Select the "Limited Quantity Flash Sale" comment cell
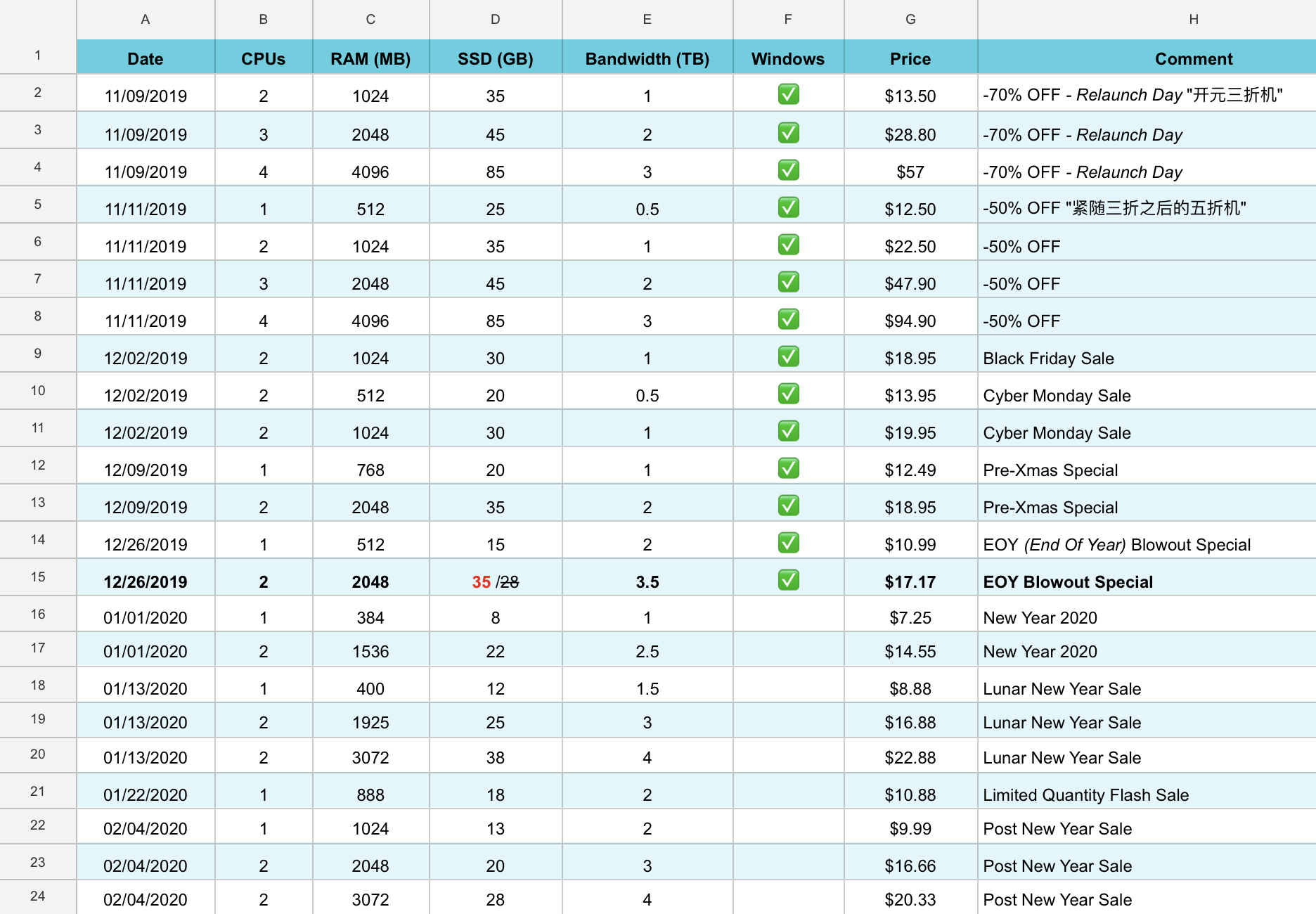The image size is (1316, 914). click(1147, 792)
